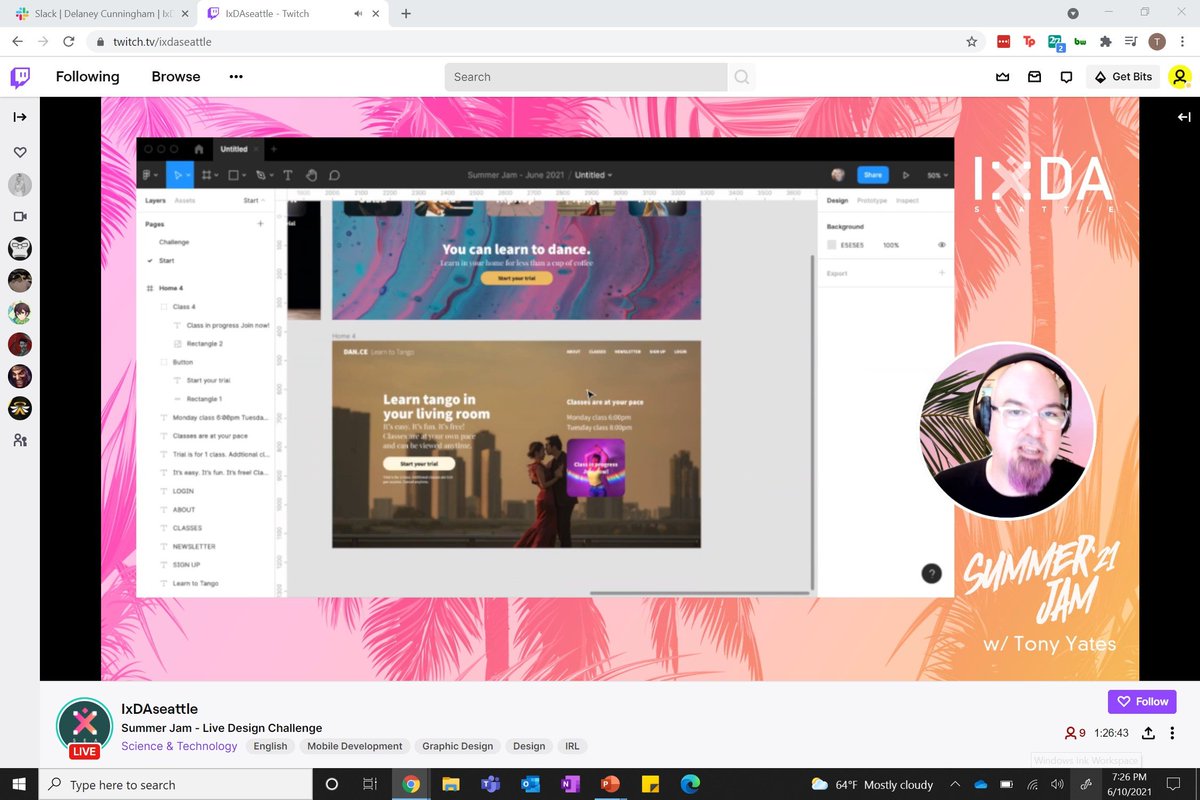This screenshot has width=1200, height=800.
Task: Toggle Background visibility eye in Figma
Action: 942,245
